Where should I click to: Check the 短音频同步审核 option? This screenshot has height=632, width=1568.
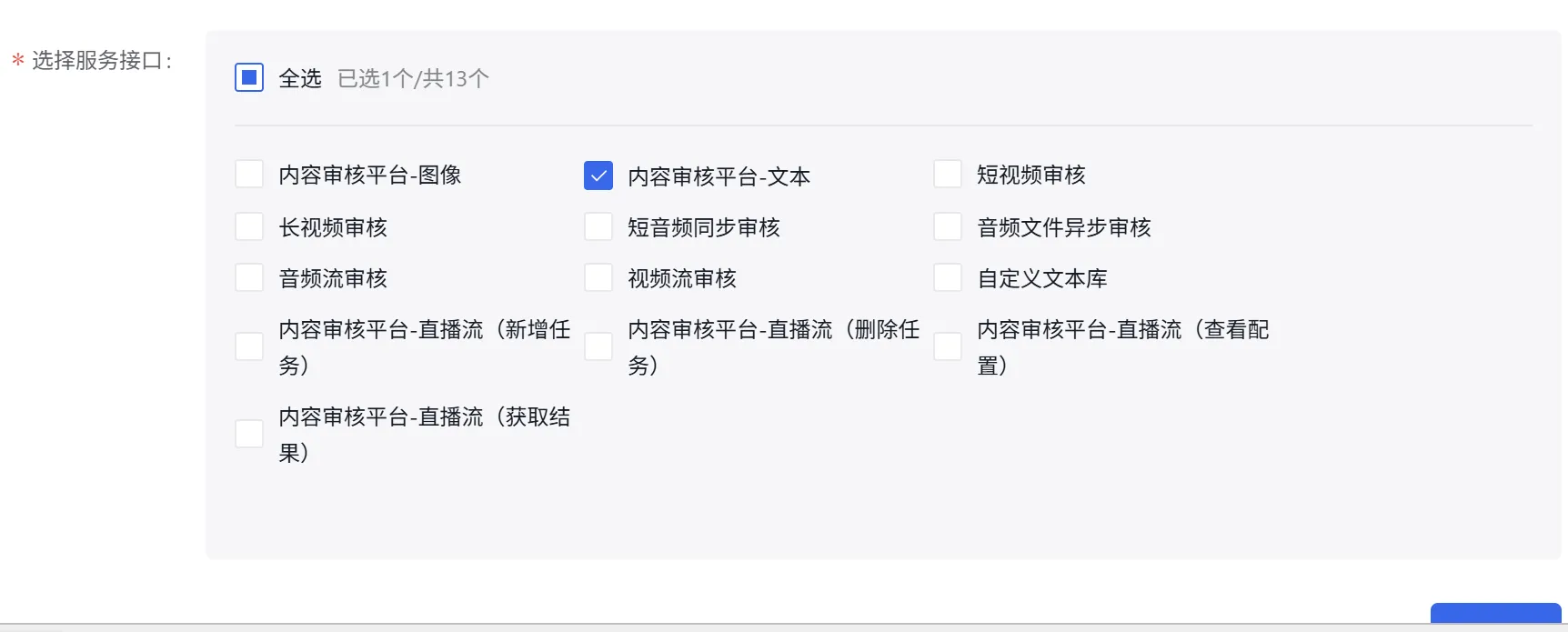click(x=598, y=225)
